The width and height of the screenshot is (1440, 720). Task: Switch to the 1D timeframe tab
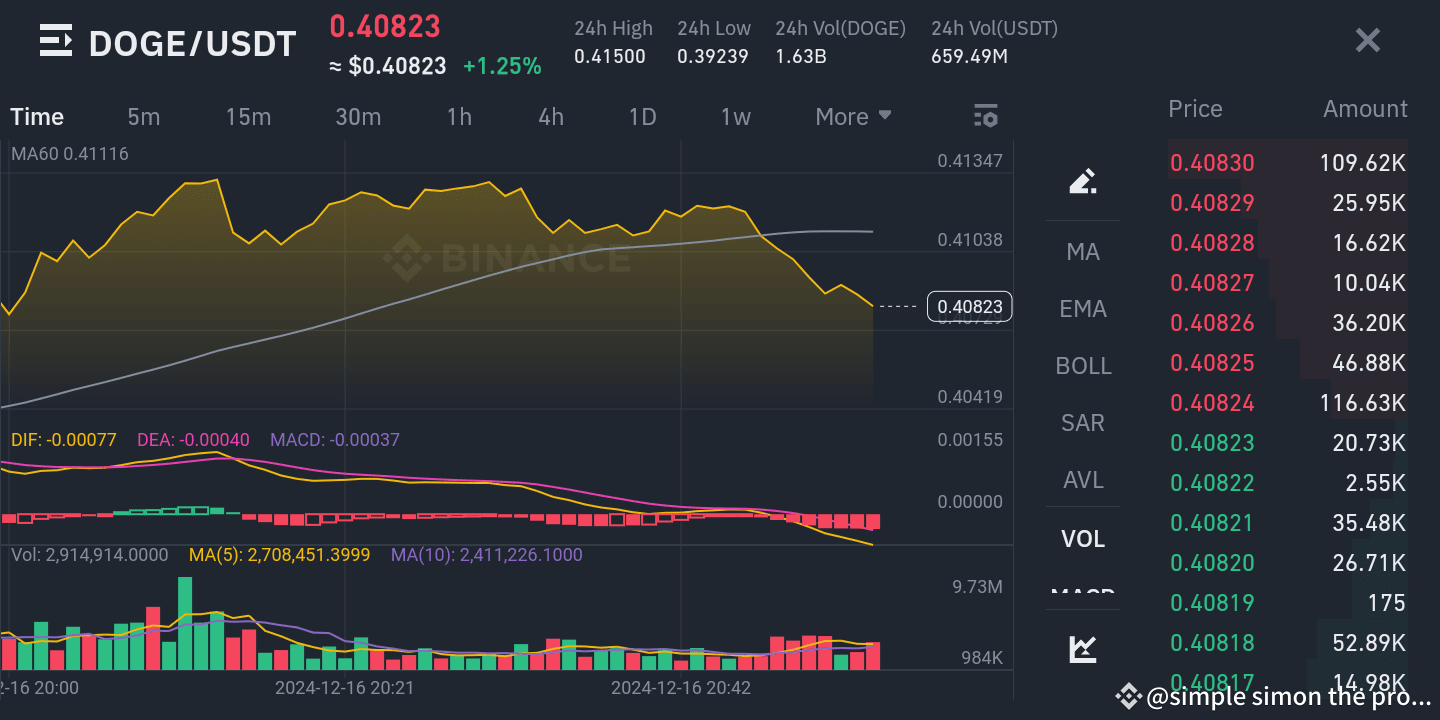(642, 116)
